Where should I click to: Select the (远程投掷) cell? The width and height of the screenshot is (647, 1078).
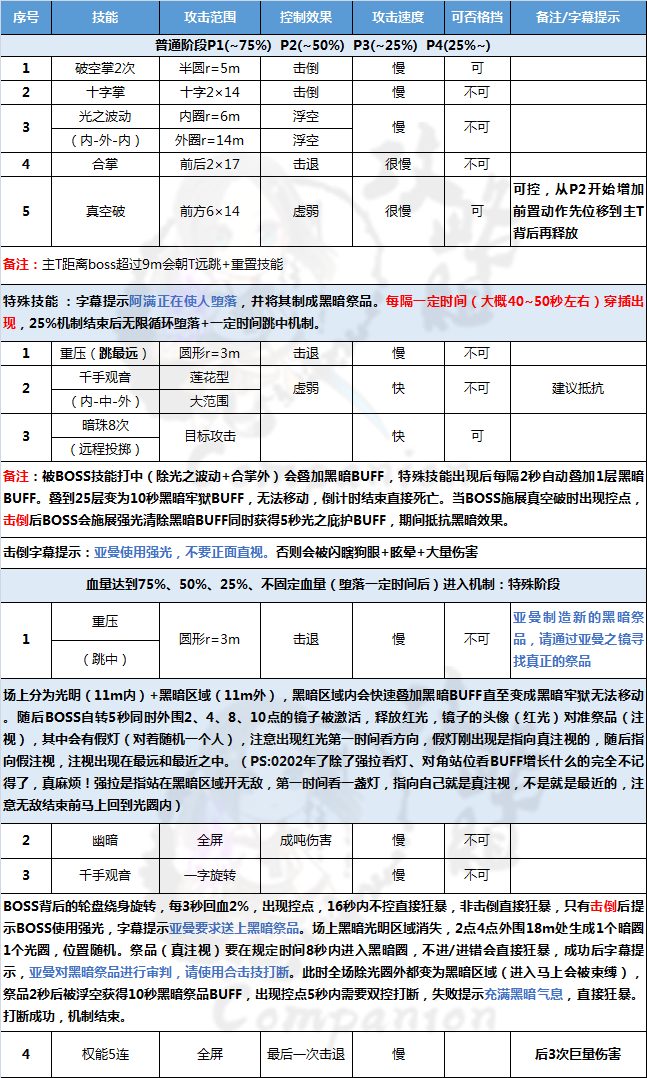pos(105,449)
